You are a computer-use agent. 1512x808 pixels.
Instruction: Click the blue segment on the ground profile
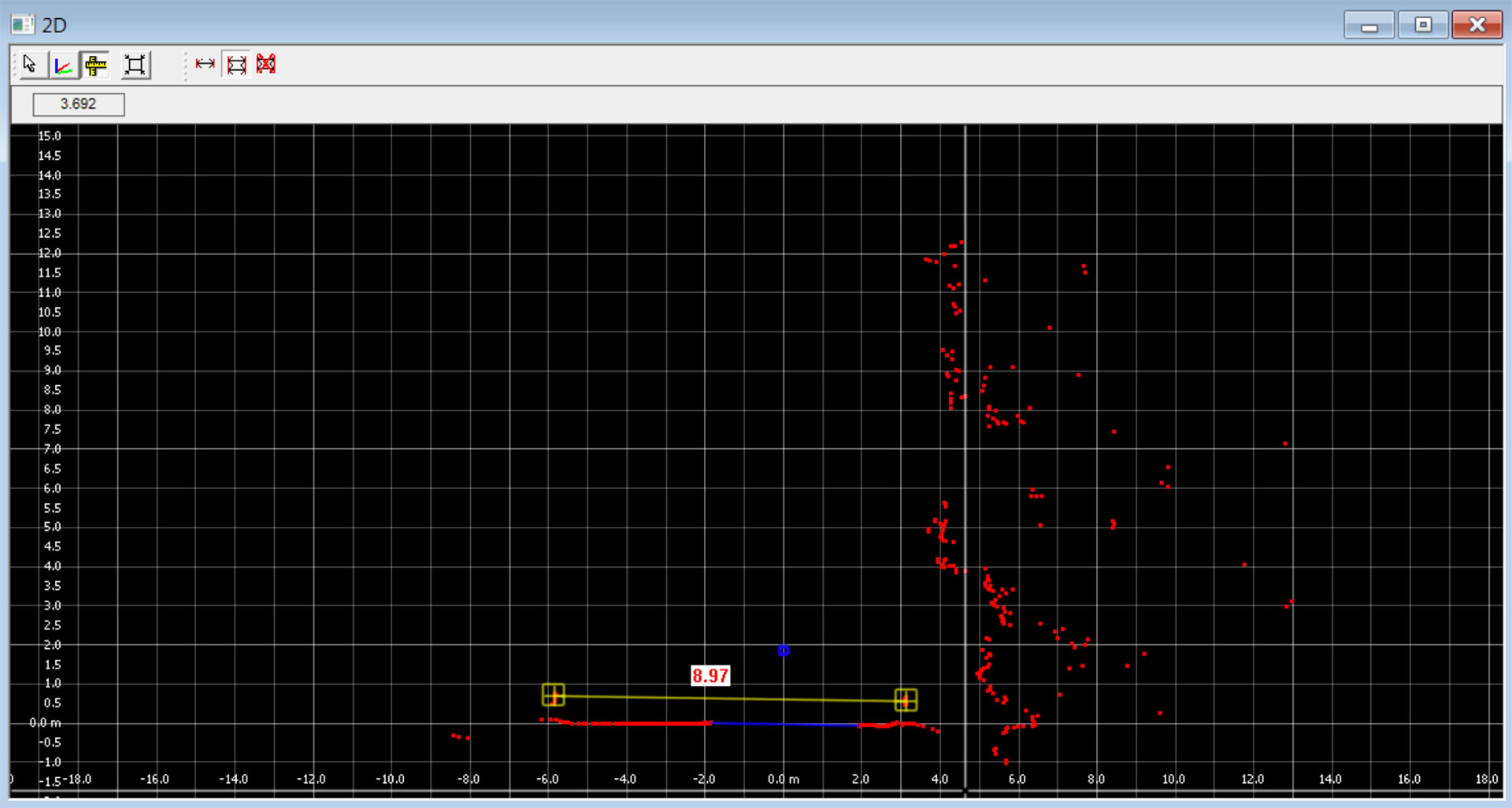click(x=787, y=724)
